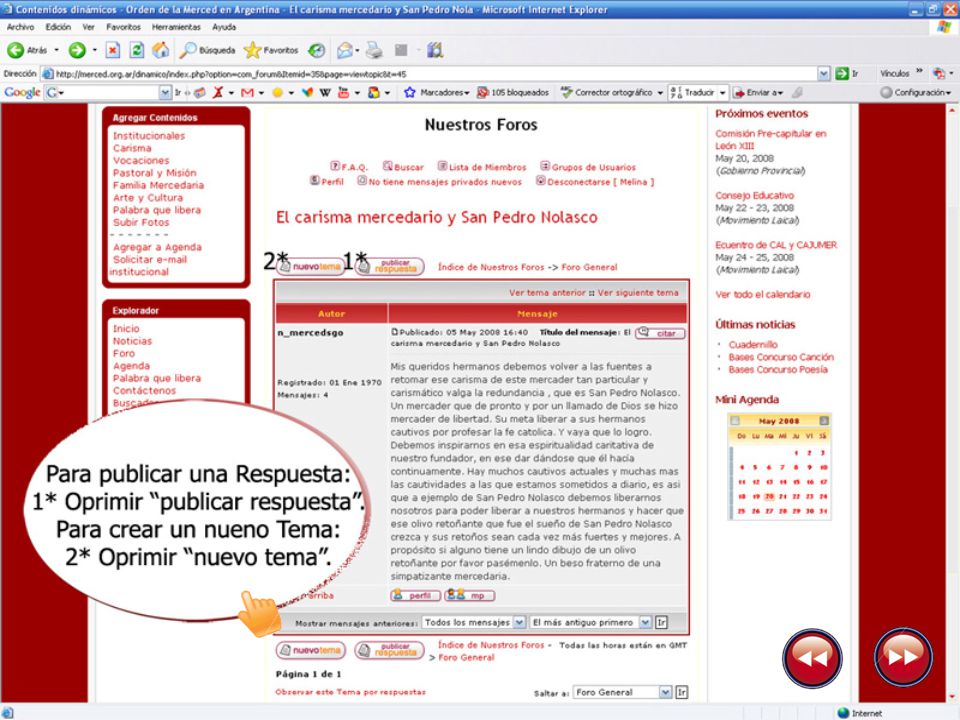Screen dimensions: 960x720
Task: Stop page loading with red X icon
Action: [x=113, y=50]
